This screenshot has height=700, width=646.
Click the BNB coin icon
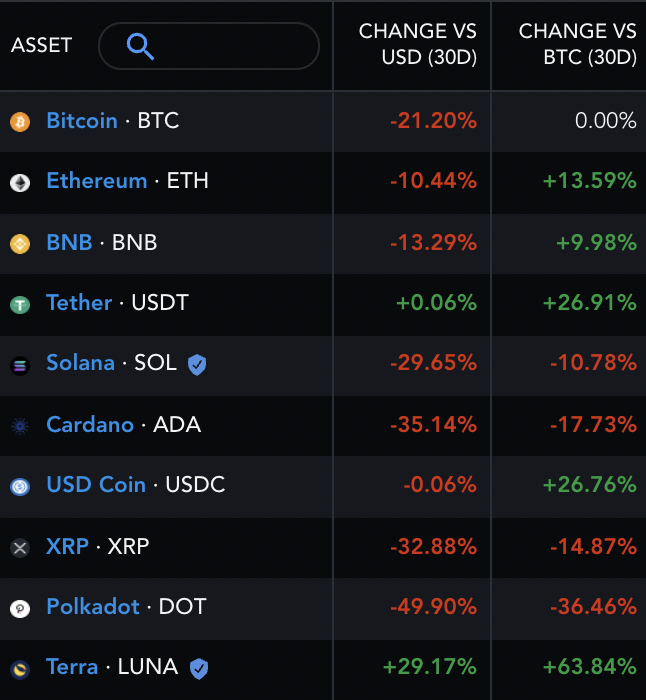coord(20,243)
